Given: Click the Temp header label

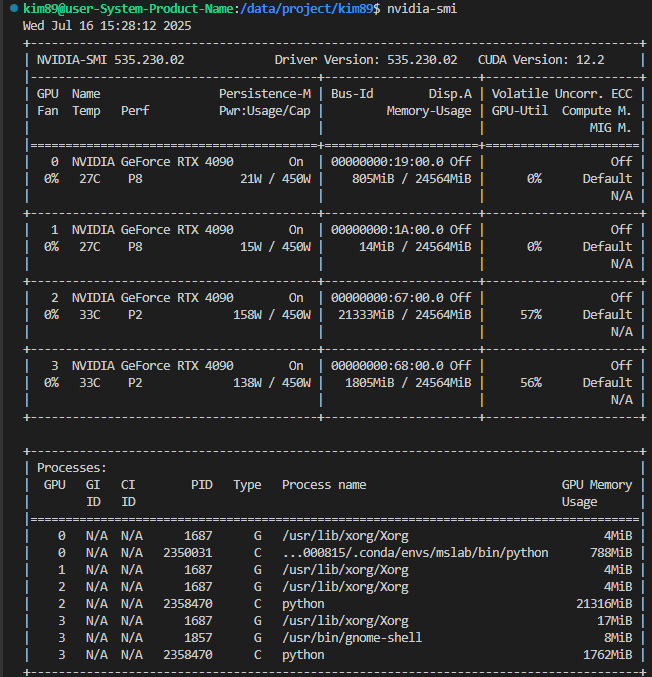Looking at the screenshot, I should [86, 111].
